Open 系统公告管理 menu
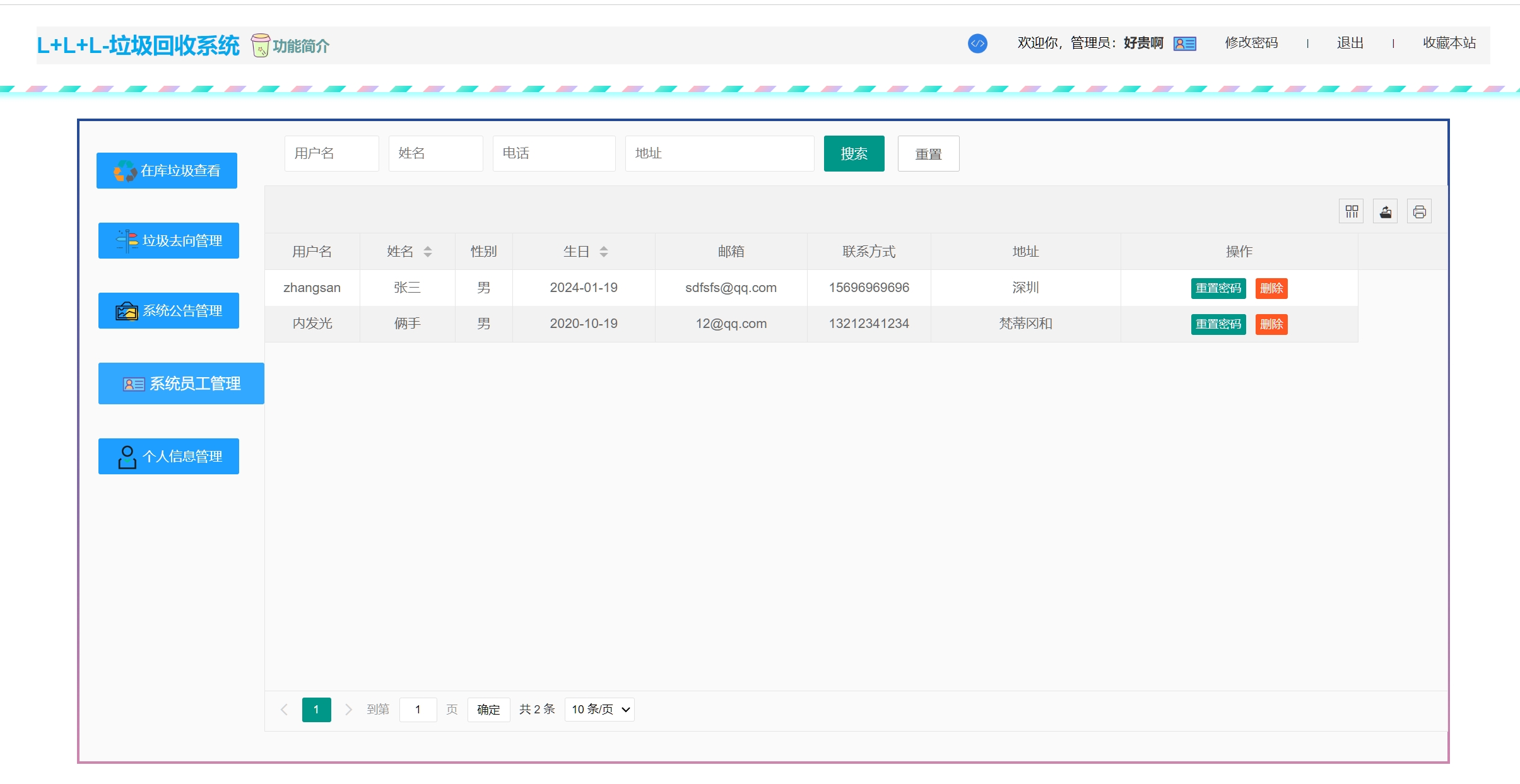1520x784 pixels. (x=168, y=310)
